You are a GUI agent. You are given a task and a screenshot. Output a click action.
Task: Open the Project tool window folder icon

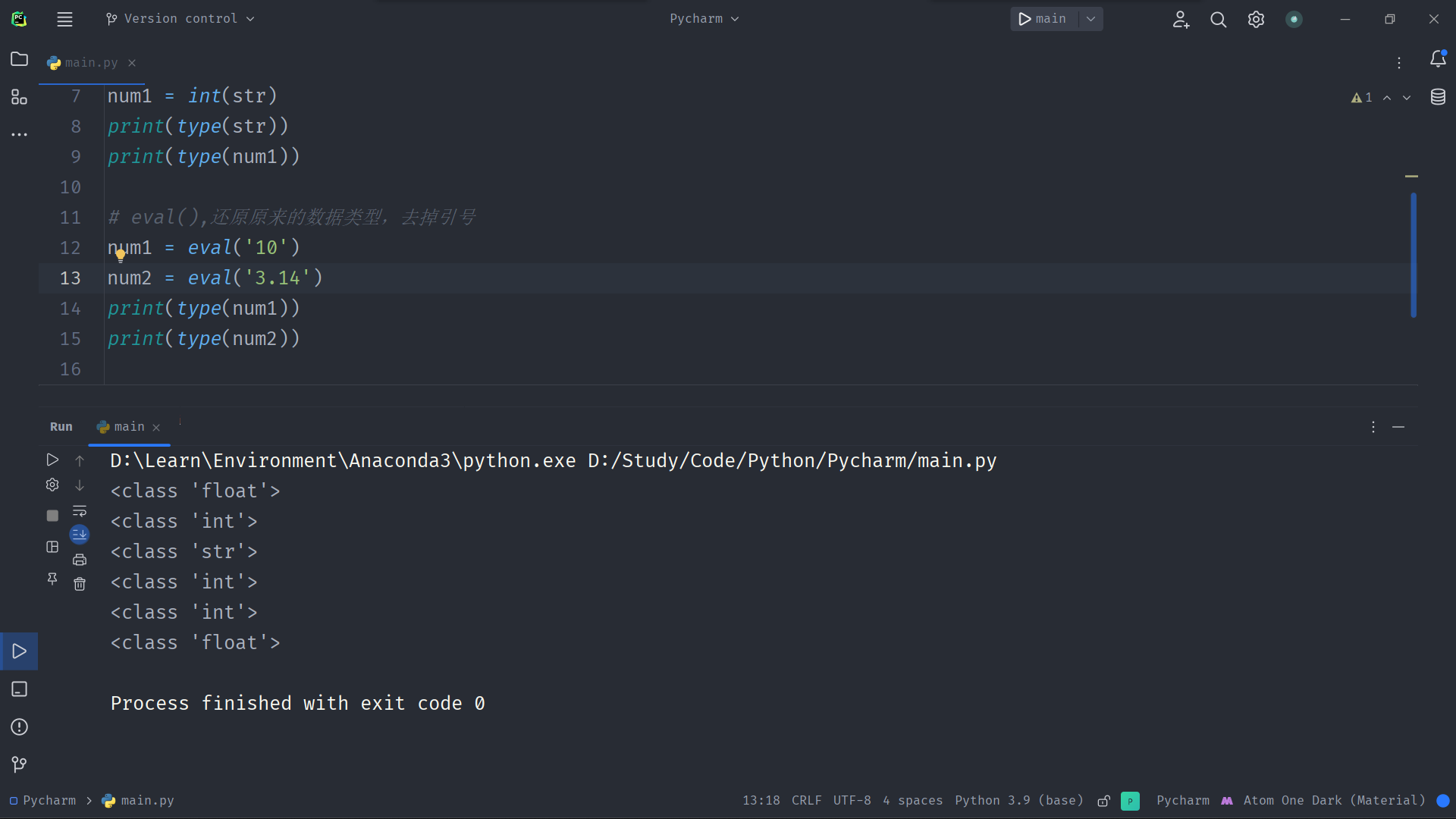(x=20, y=59)
